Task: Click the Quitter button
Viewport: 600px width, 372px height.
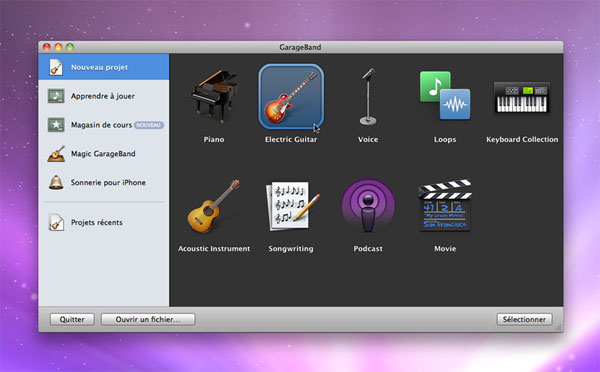Action: (x=72, y=320)
